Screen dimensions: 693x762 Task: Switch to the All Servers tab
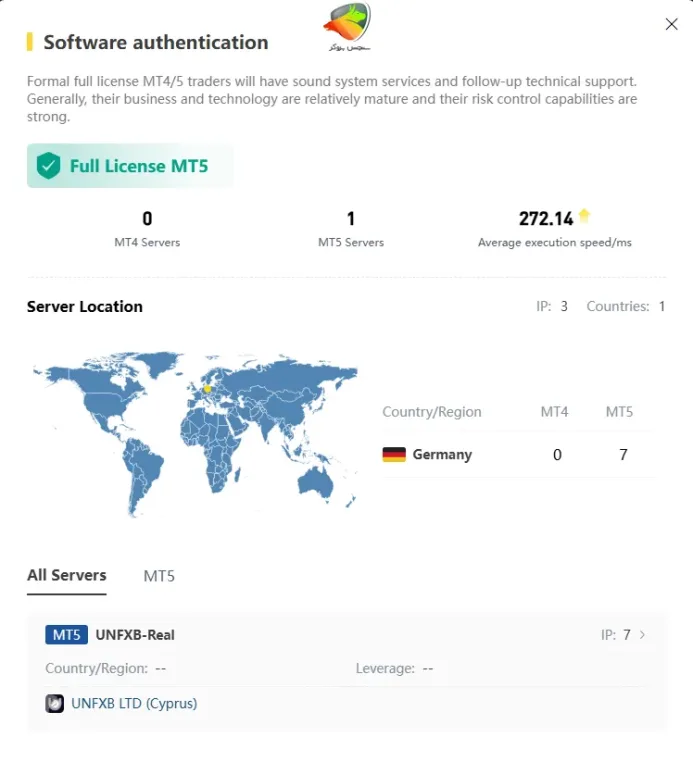click(x=67, y=575)
